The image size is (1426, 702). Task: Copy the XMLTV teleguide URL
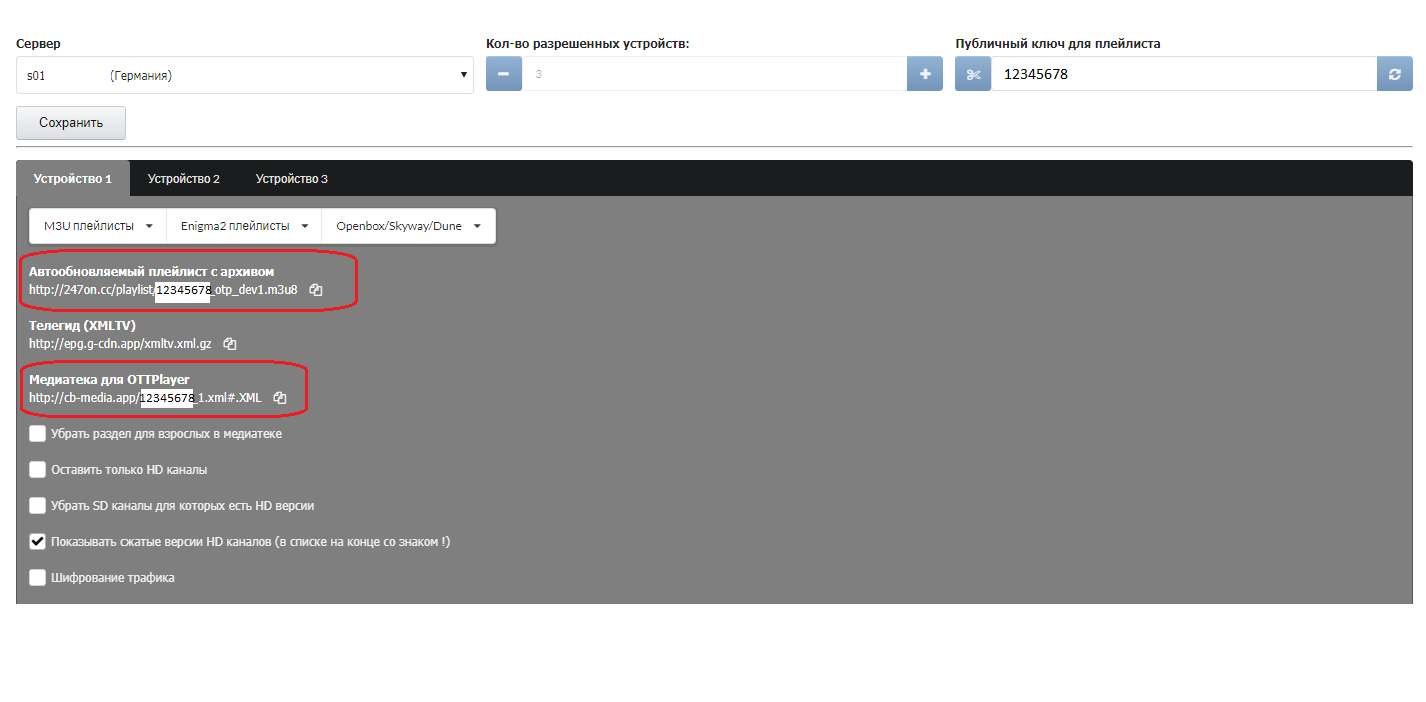[230, 344]
